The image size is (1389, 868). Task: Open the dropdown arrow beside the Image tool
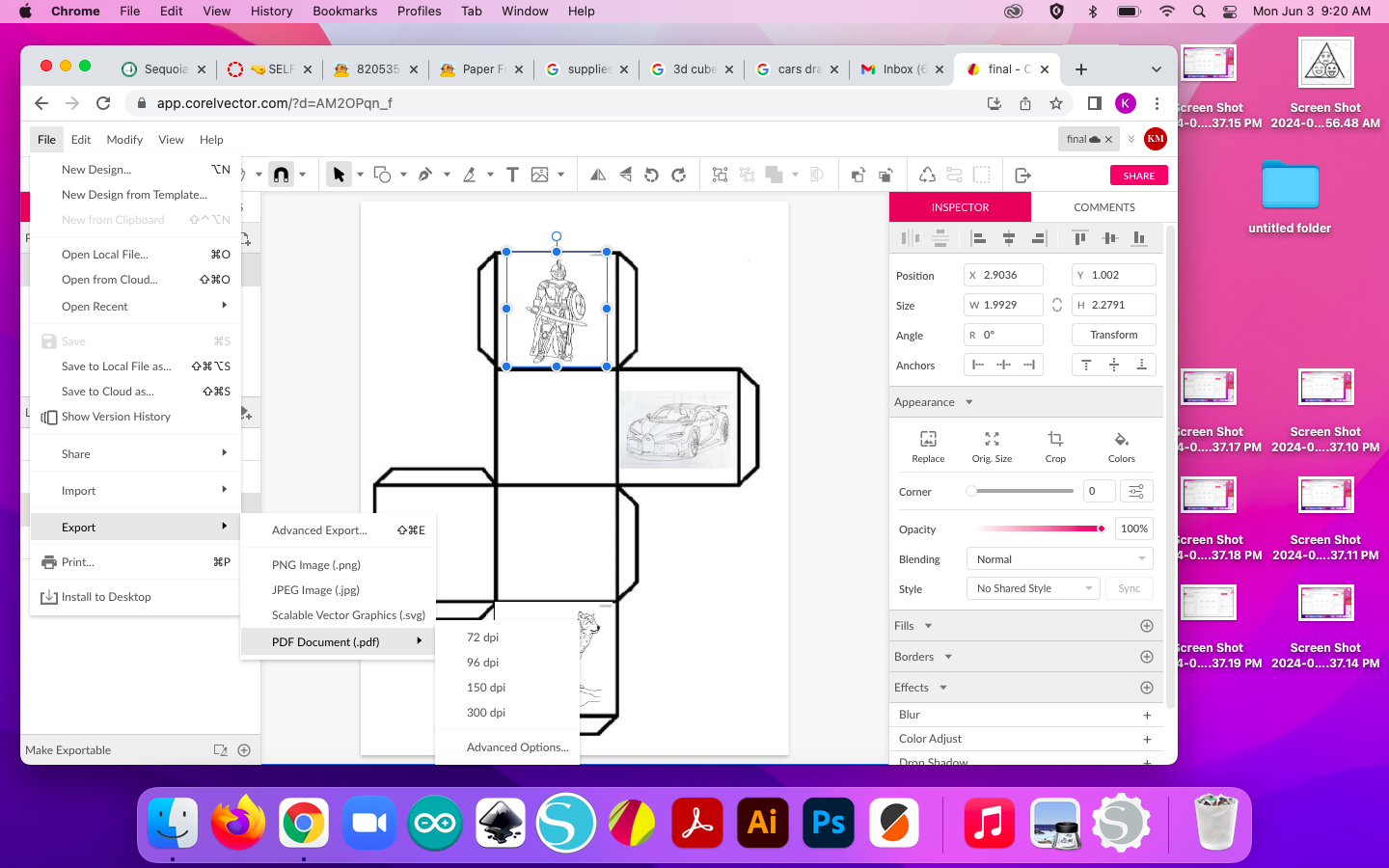[560, 175]
